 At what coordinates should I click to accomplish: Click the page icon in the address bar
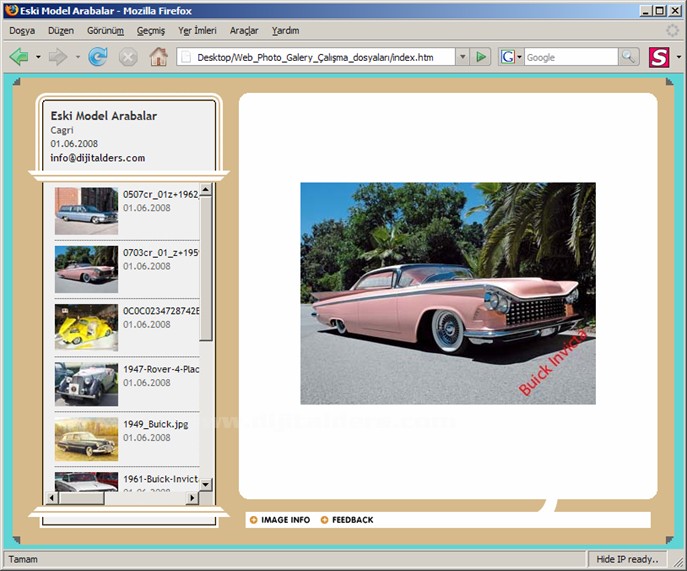186,57
